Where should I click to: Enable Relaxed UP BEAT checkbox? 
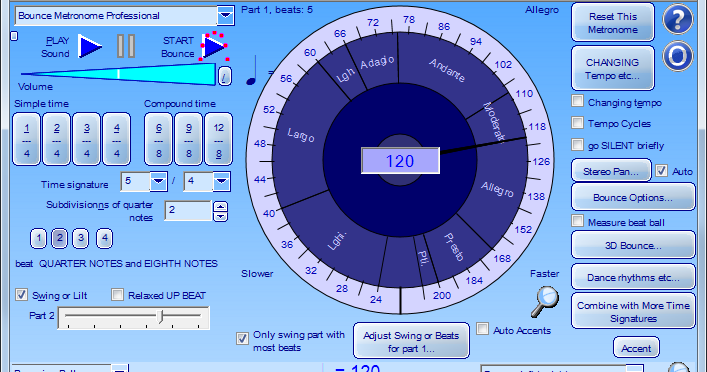[117, 295]
